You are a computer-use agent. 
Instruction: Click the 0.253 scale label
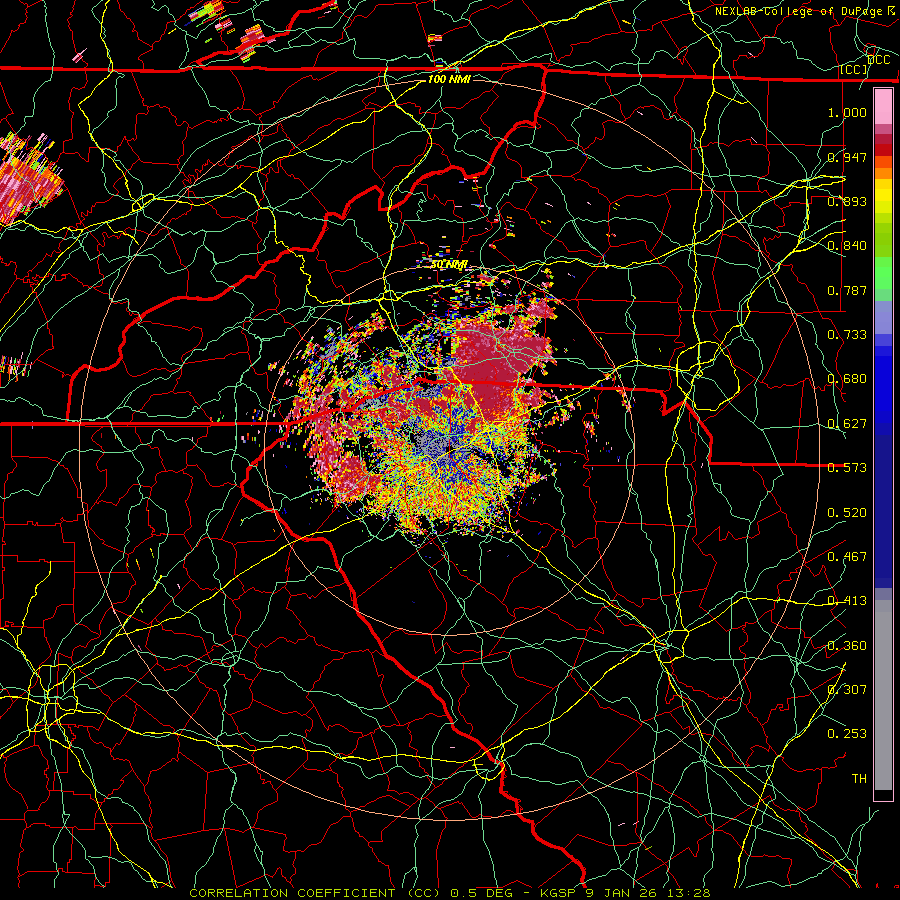(x=847, y=734)
